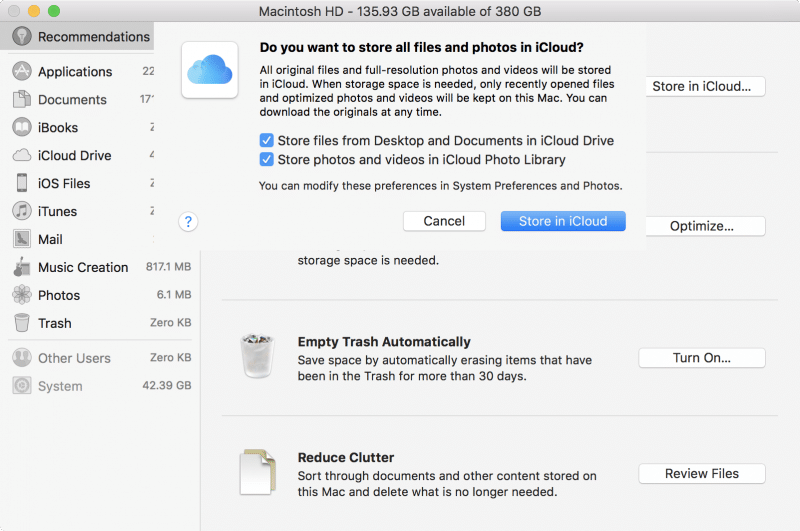The image size is (800, 531).
Task: Click the iCloud Drive cloud icon in sidebar
Action: coord(21,155)
